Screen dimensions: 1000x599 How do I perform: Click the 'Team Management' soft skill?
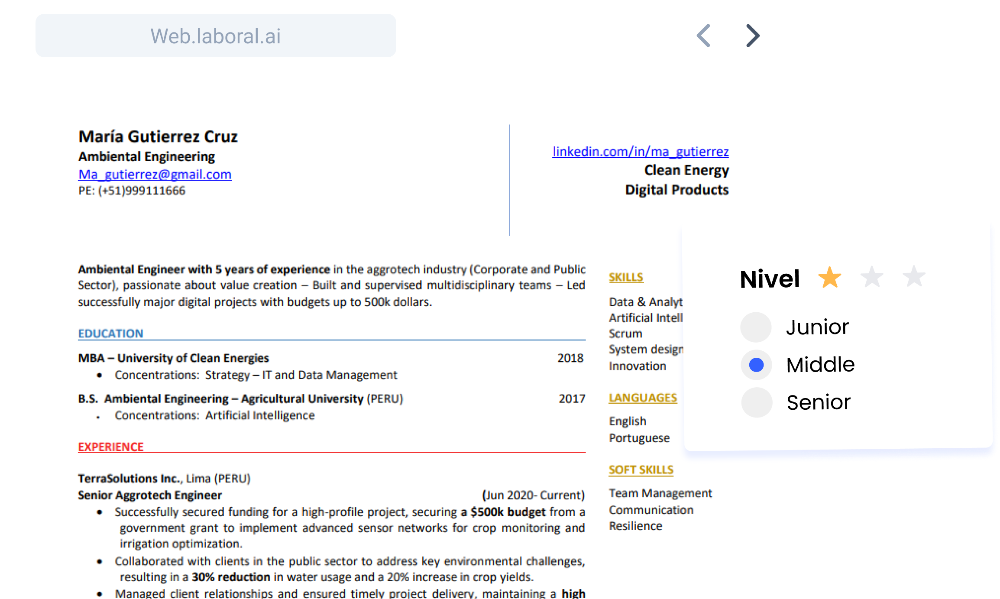660,493
